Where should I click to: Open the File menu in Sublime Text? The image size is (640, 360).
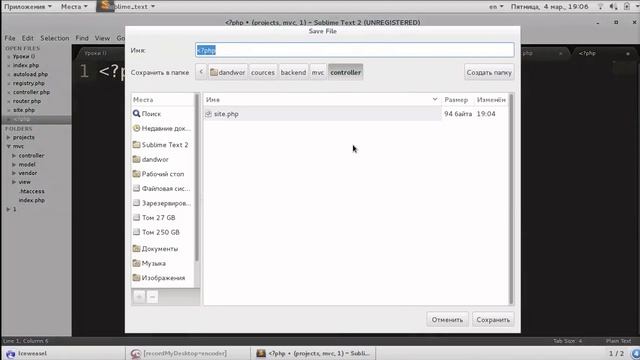(x=10, y=38)
